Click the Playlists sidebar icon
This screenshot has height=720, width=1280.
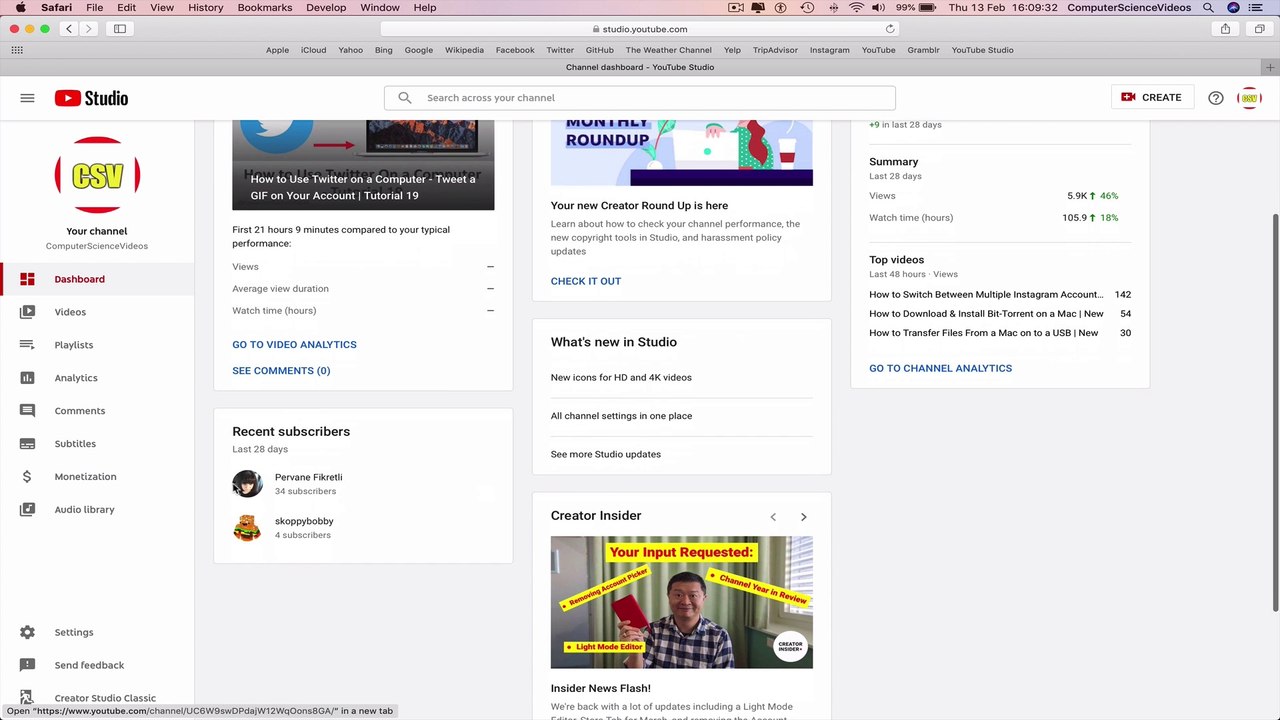click(x=27, y=345)
